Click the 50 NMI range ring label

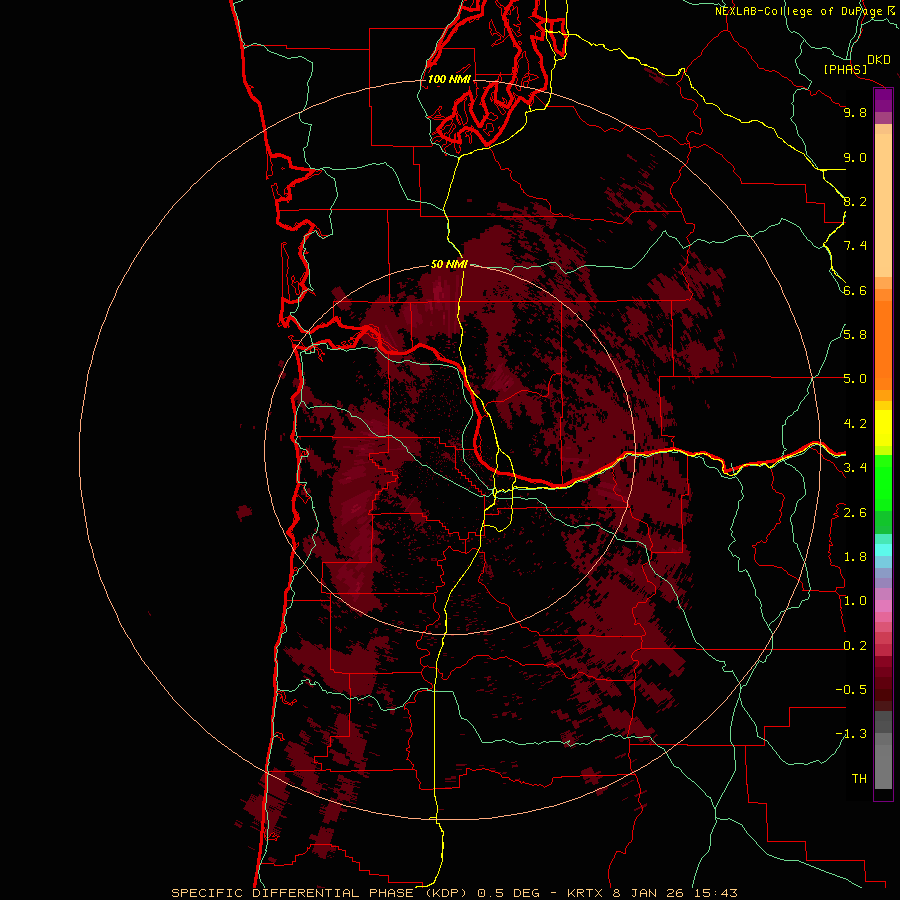[x=449, y=264]
